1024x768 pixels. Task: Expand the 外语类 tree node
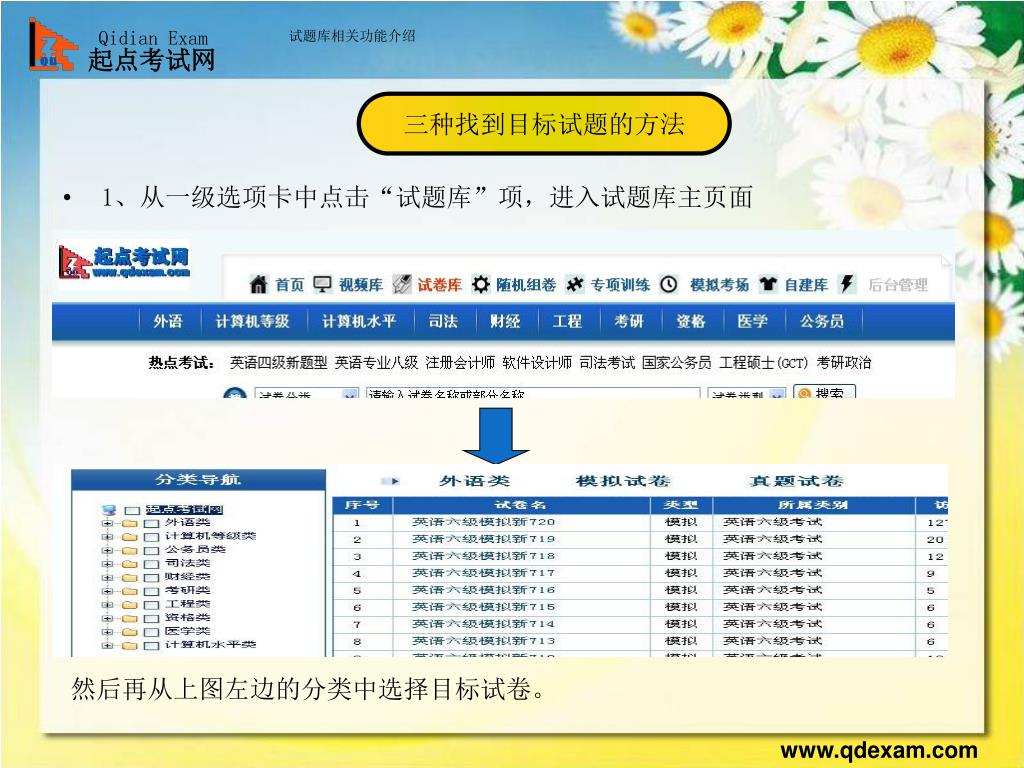tap(107, 524)
